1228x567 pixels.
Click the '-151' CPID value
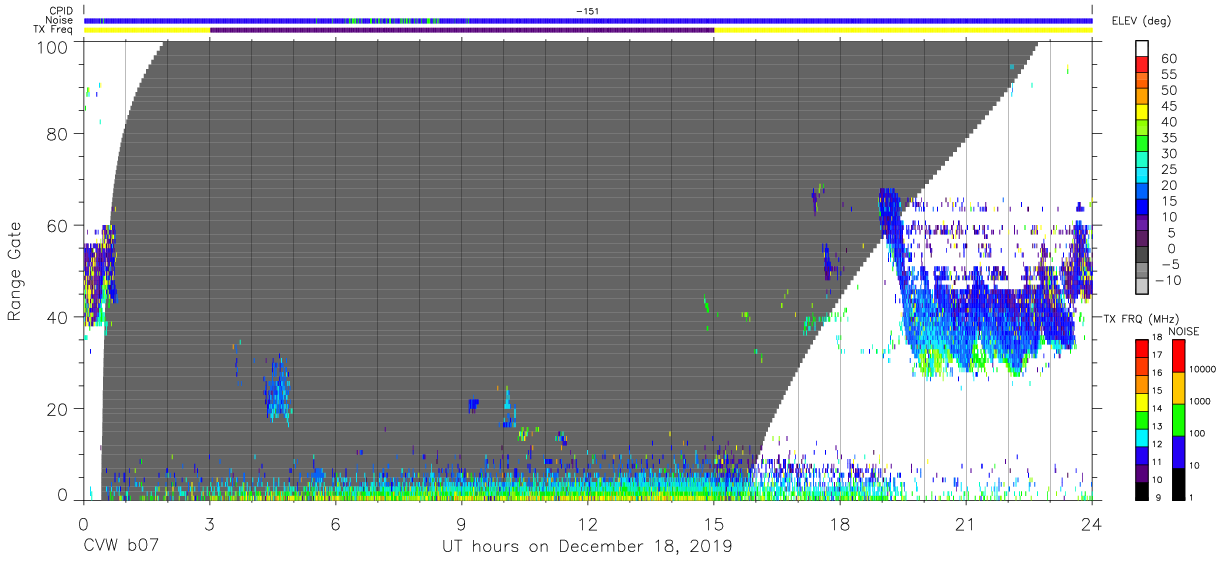point(587,11)
